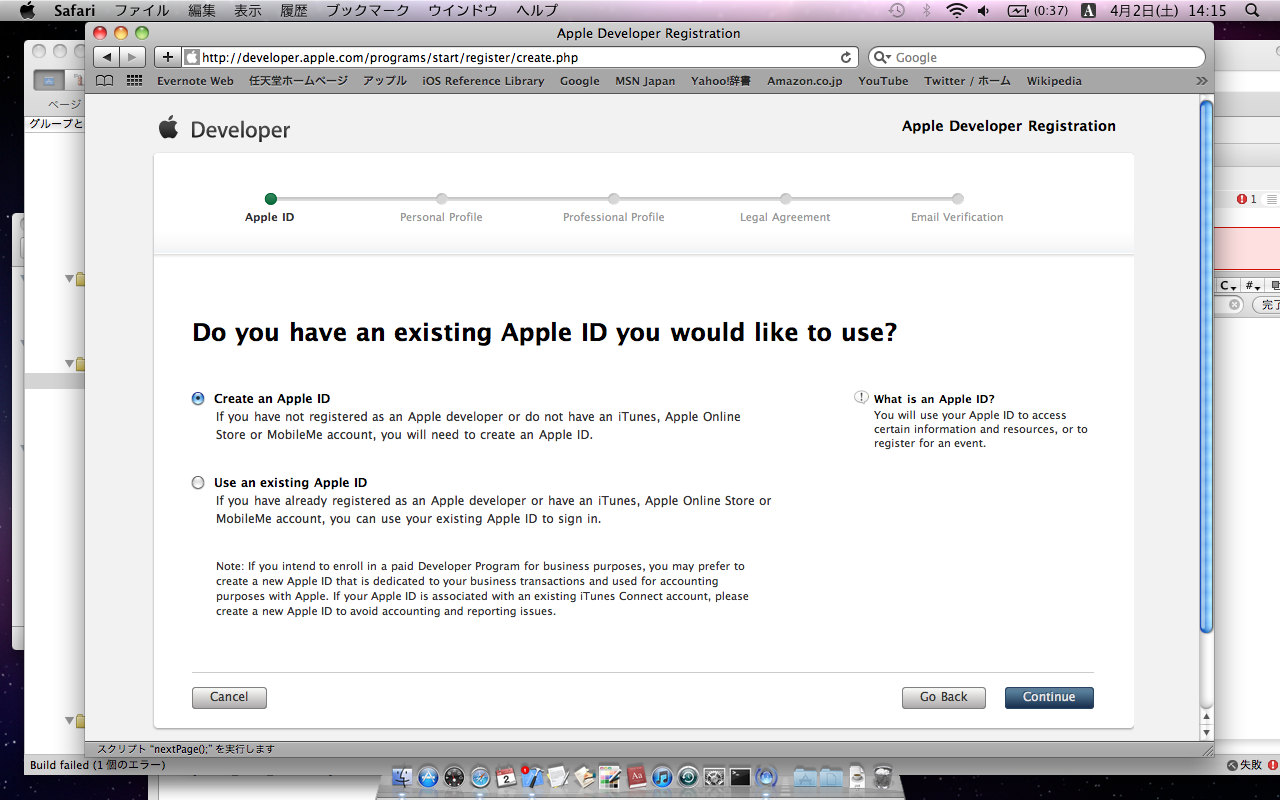1280x800 pixels.
Task: Open the Dictionary app in the Dock
Action: point(637,777)
